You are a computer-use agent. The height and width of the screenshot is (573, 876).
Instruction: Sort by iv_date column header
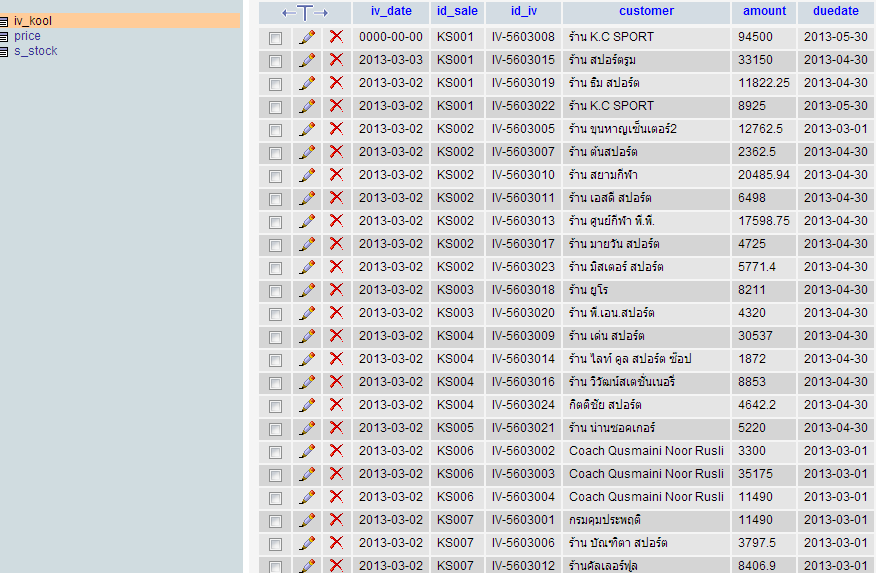(x=391, y=11)
